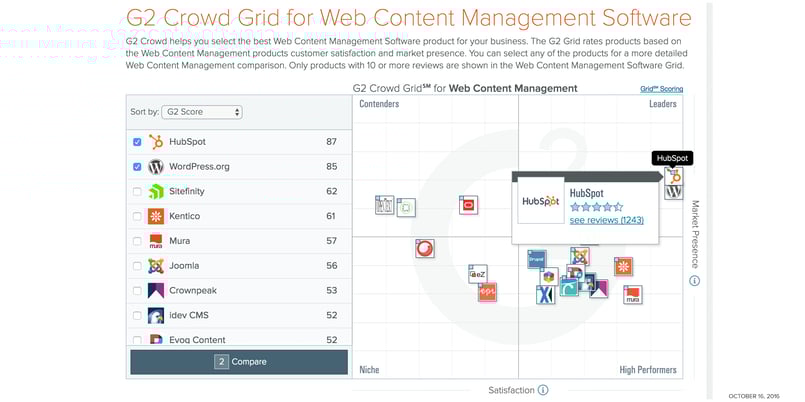Click the Joomla name in the list
This screenshot has width=805, height=402.
click(184, 266)
